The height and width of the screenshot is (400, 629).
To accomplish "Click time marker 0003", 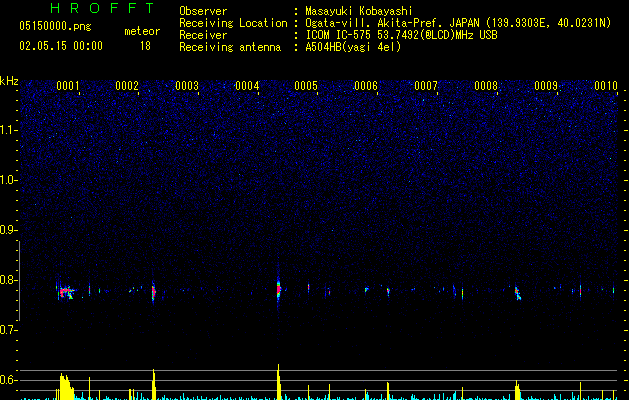I will point(187,86).
